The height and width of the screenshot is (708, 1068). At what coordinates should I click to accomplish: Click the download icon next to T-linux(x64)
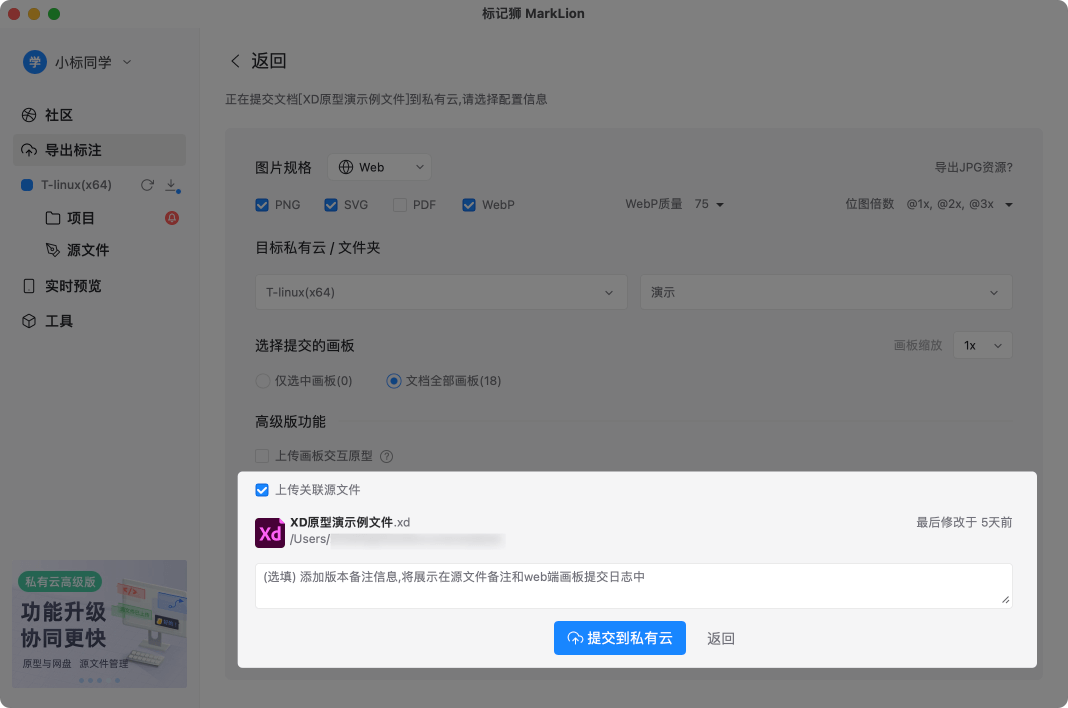168,184
